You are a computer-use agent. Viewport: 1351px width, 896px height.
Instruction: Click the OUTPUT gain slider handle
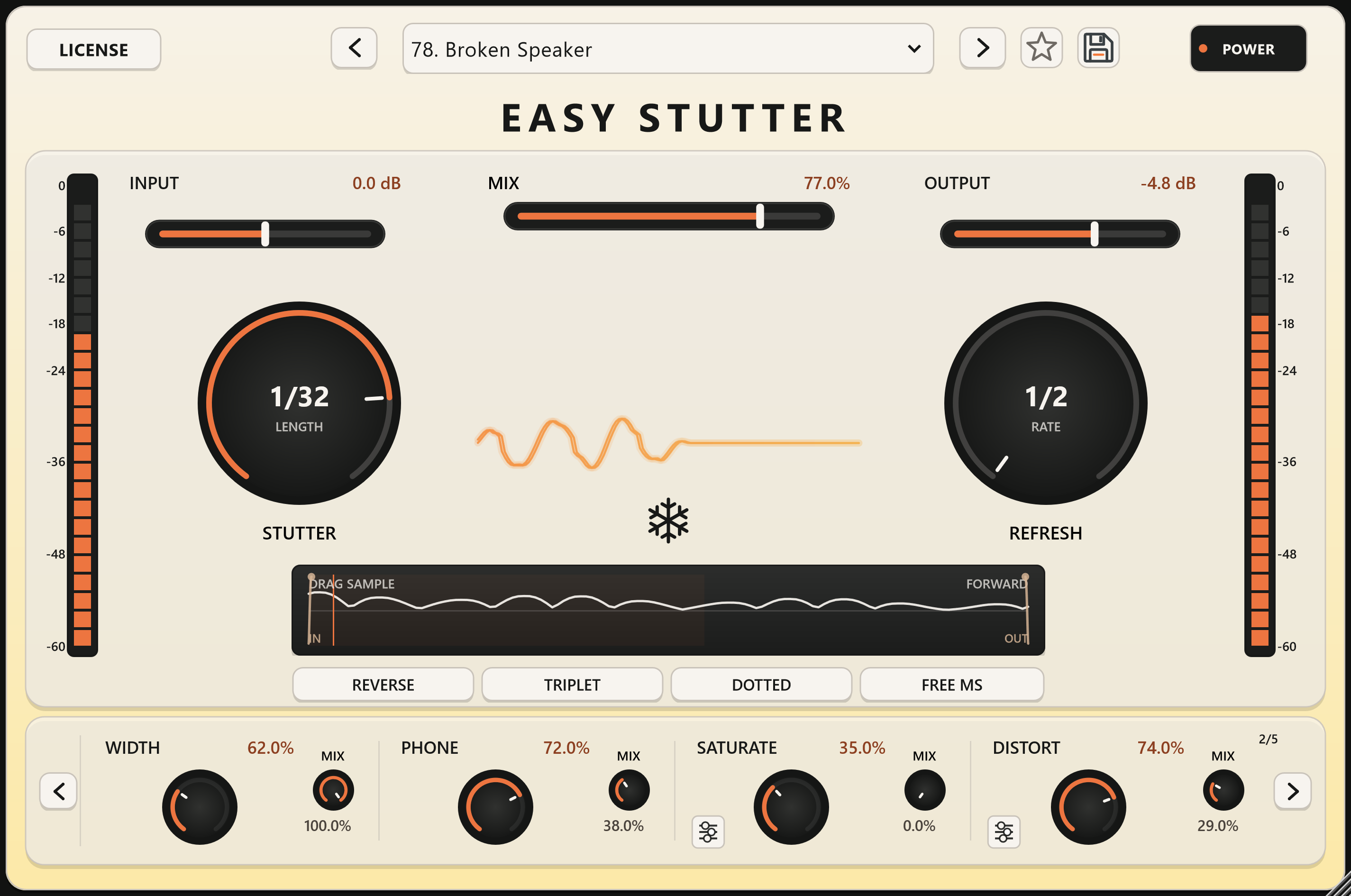pos(1095,234)
